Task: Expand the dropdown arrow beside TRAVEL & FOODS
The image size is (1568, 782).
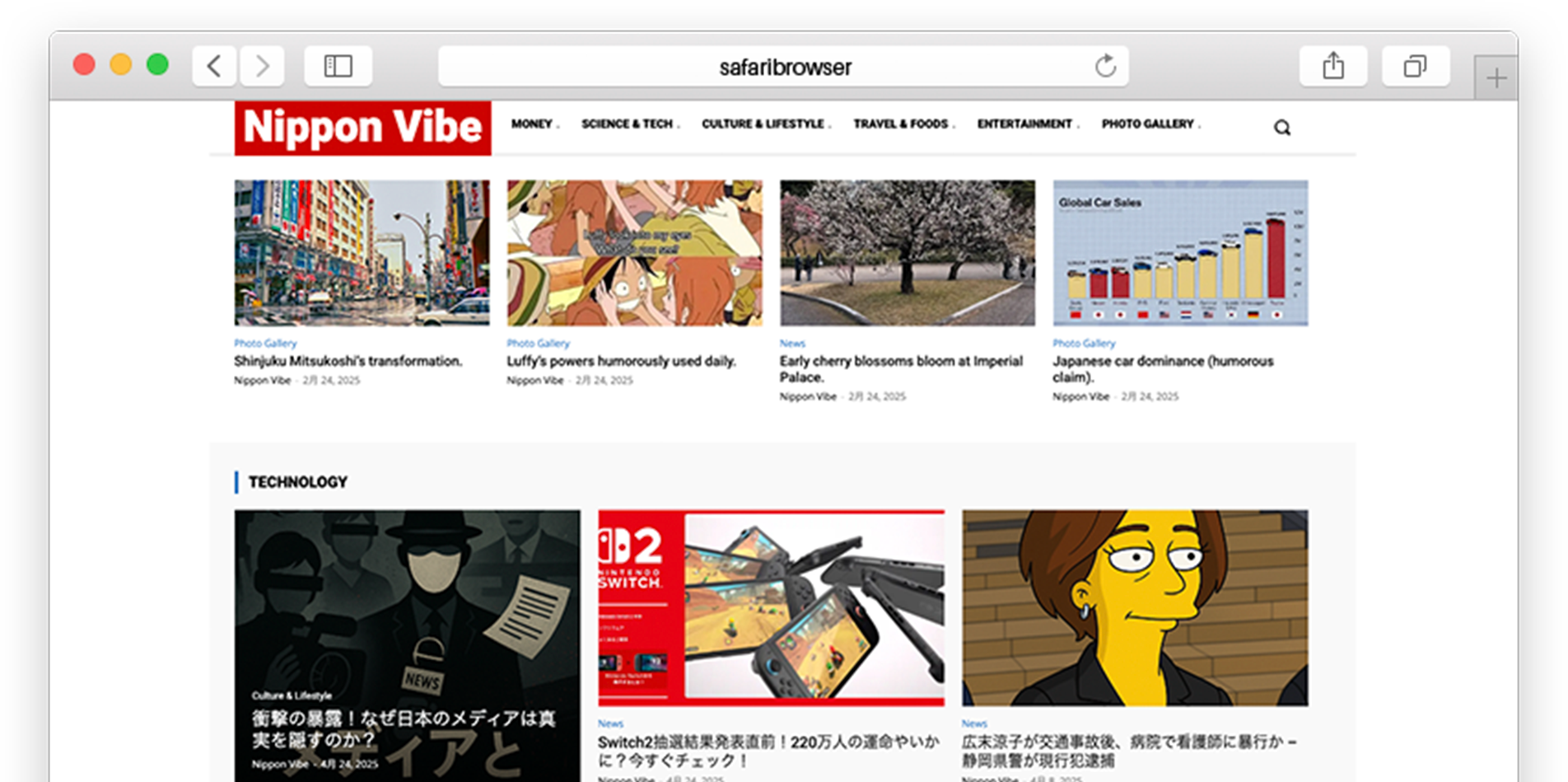Action: pos(953,126)
